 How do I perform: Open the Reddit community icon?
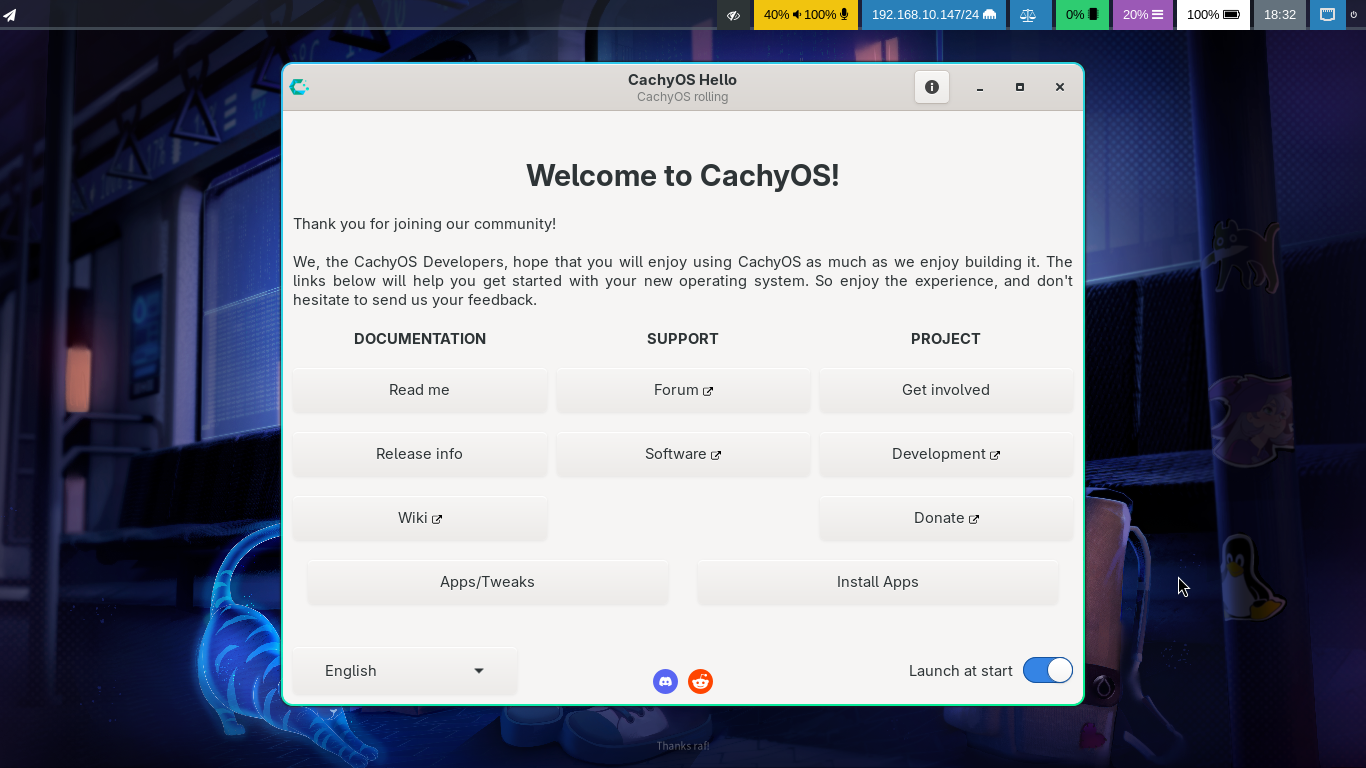click(x=700, y=681)
